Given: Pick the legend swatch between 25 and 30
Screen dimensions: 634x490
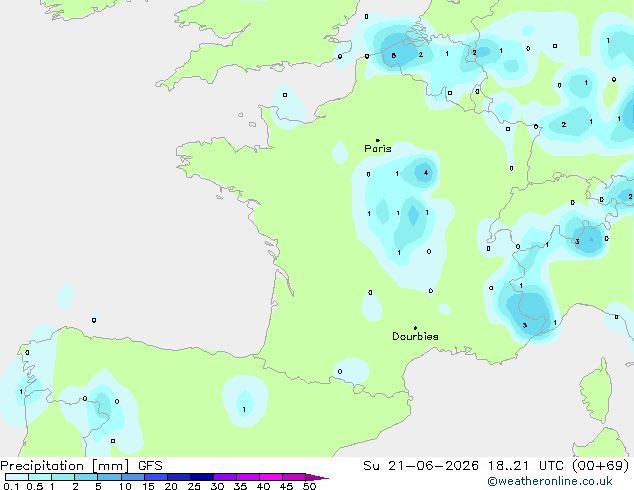Looking at the screenshot, I should [x=202, y=477].
